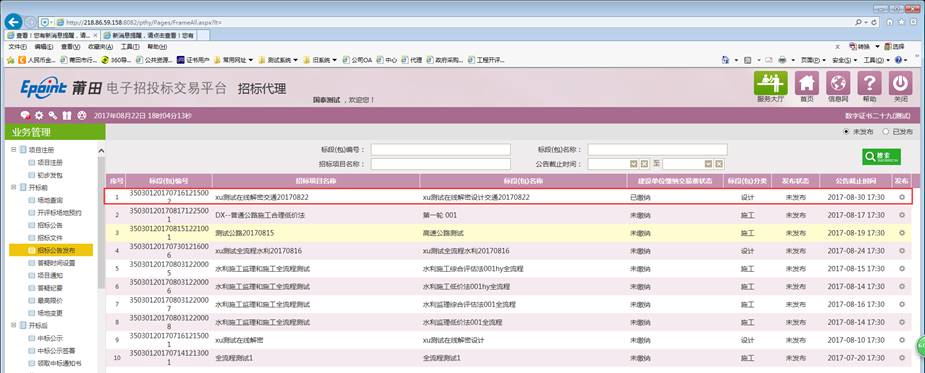925x373 pixels.
Task: Open the settings gear in purple bar
Action: 39,115
